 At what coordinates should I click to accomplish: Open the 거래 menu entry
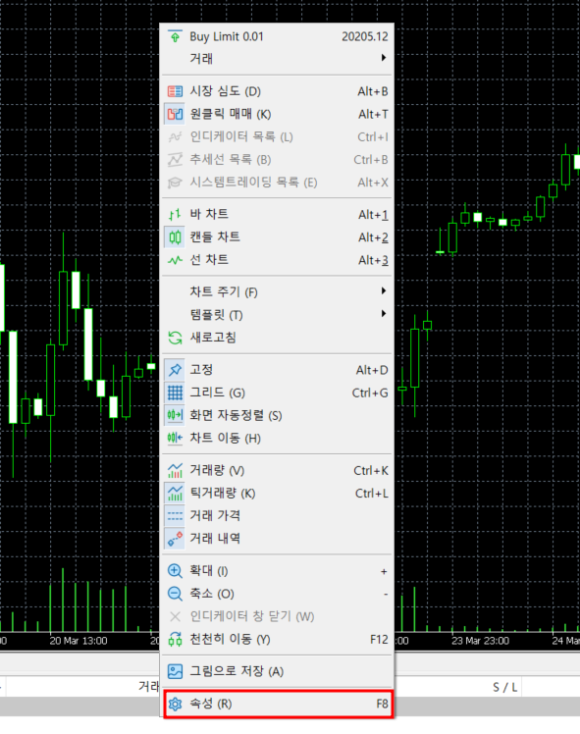coord(277,59)
